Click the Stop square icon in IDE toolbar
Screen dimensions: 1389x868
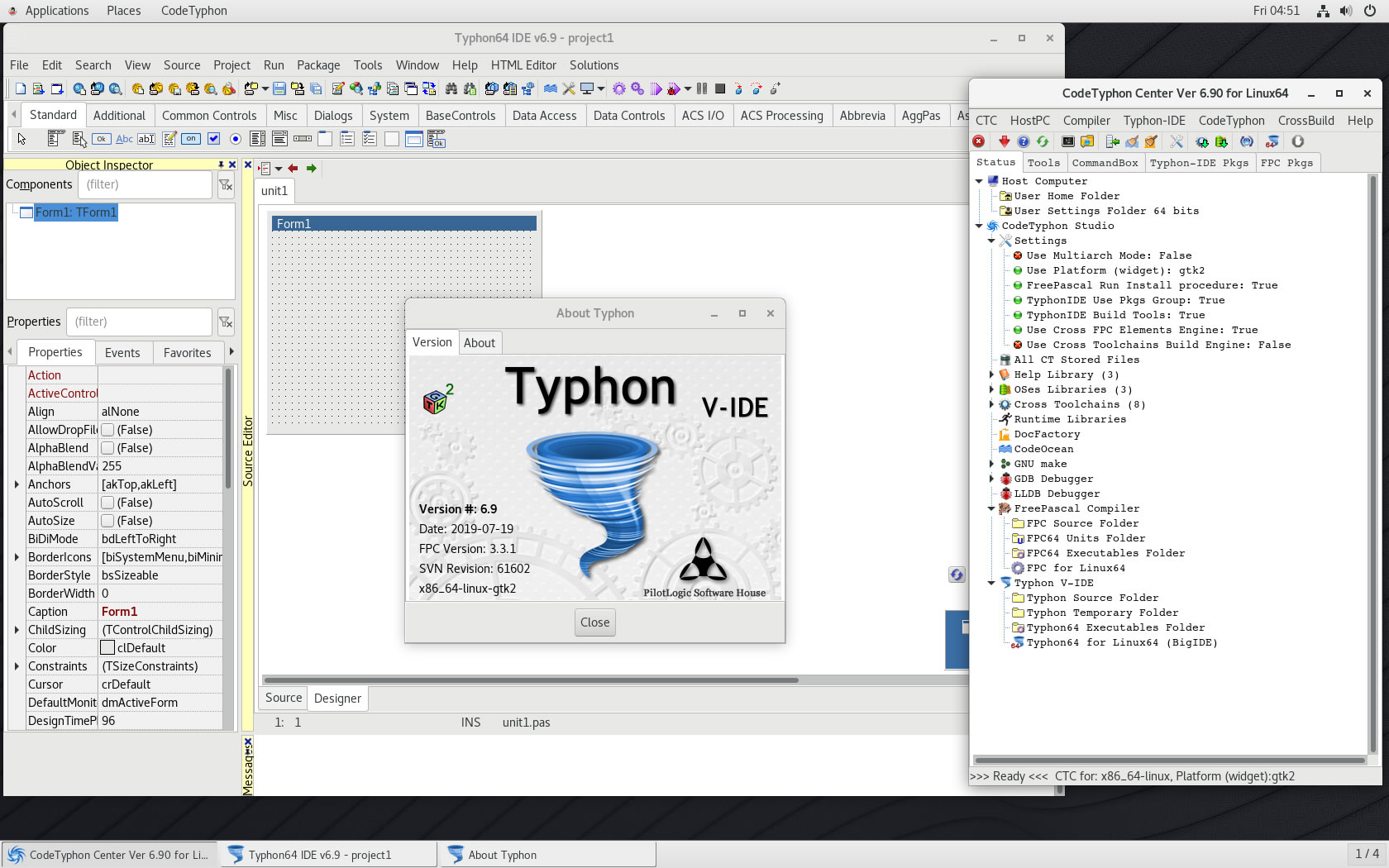pyautogui.click(x=720, y=88)
